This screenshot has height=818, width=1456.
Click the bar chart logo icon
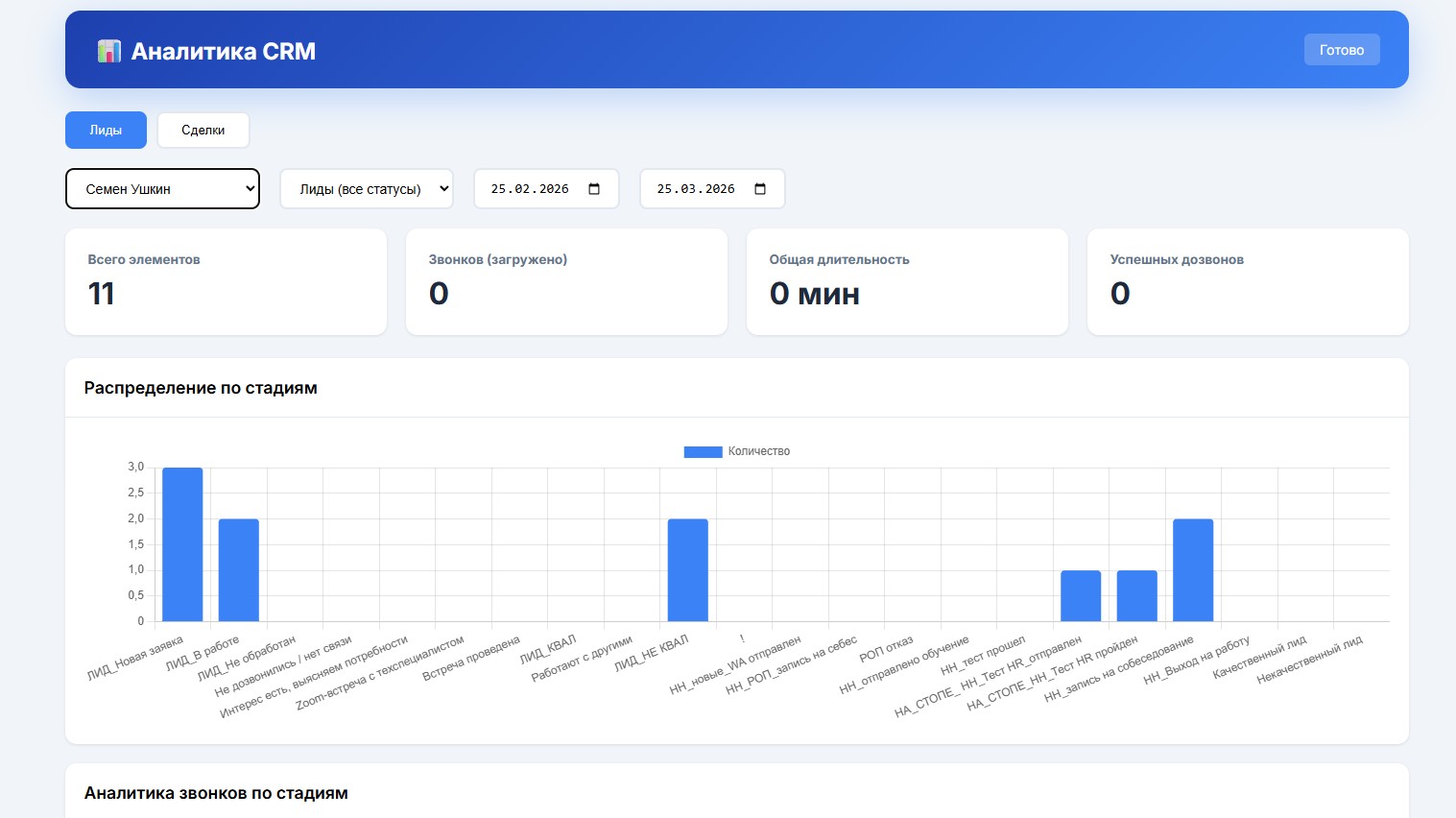coord(109,51)
